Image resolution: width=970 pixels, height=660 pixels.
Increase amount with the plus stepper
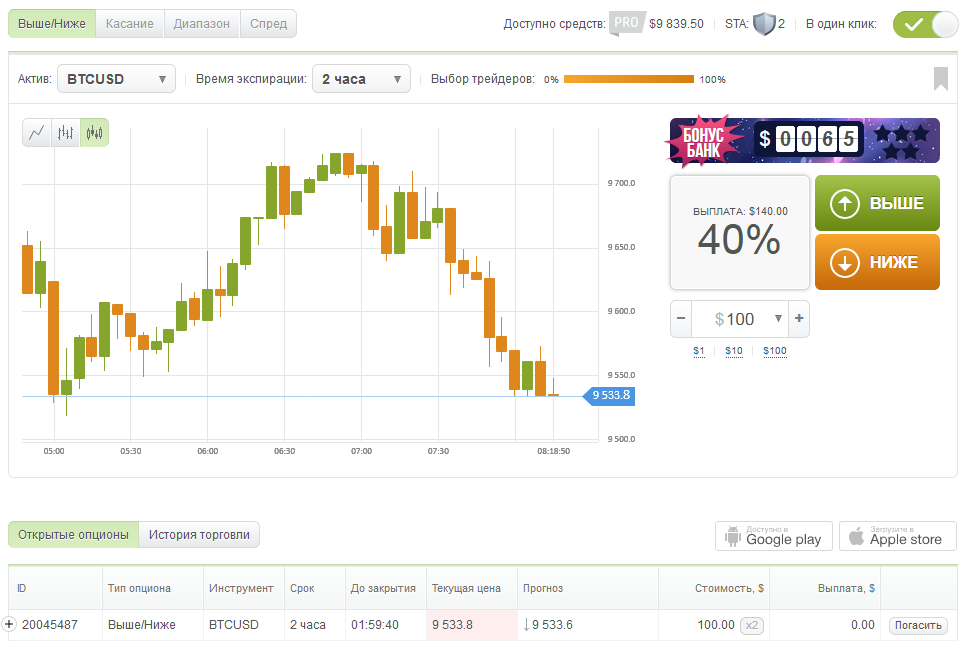pos(799,319)
